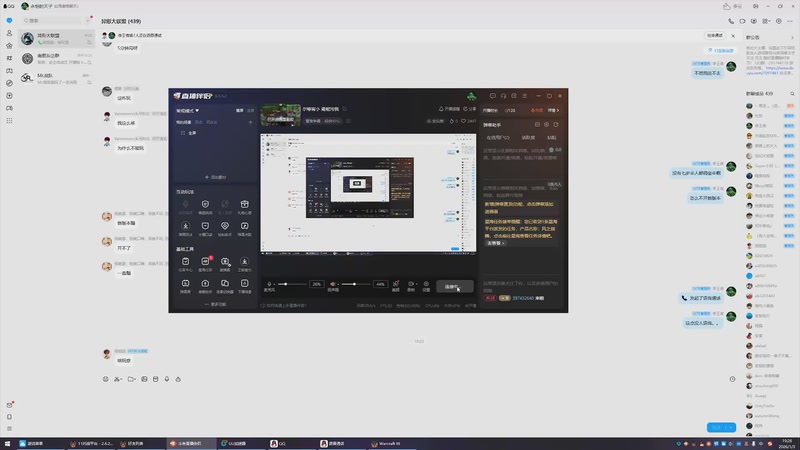Expand the QQ group announcement chevron

[x=792, y=38]
